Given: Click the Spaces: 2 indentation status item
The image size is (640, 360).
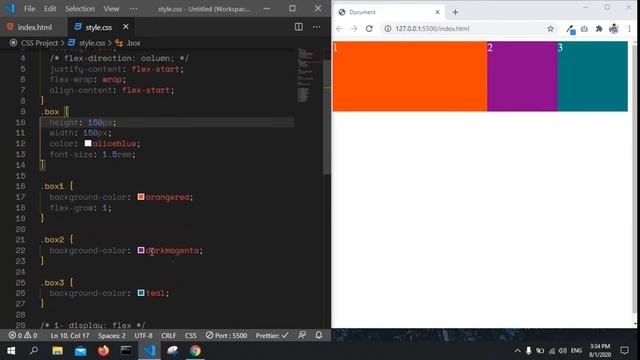Looking at the screenshot, I should pos(111,336).
